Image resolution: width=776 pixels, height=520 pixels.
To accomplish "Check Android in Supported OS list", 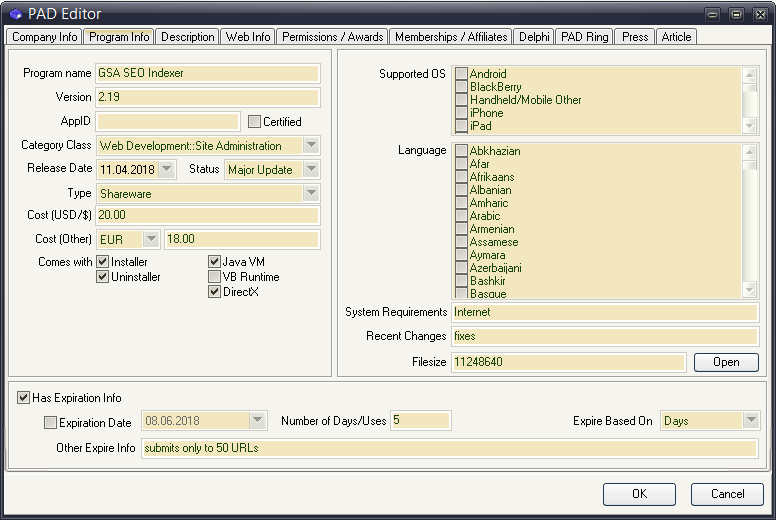I will click(x=461, y=73).
